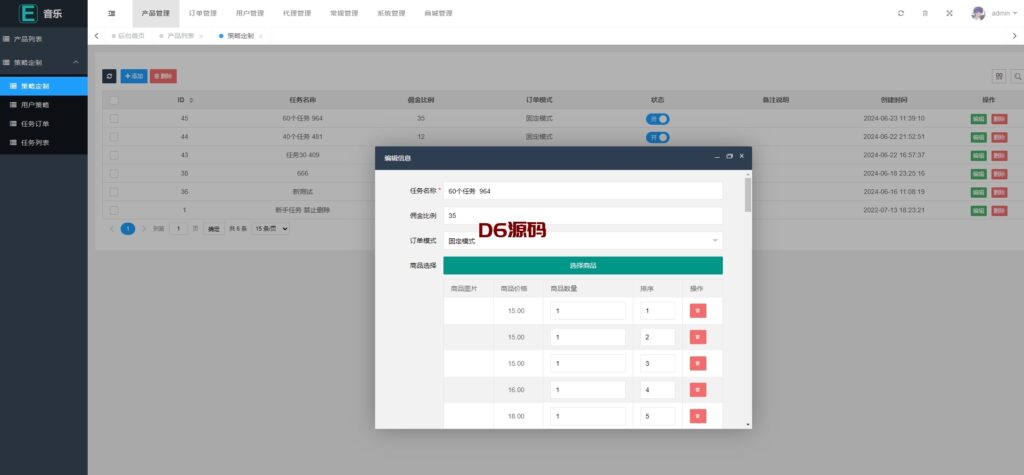The width and height of the screenshot is (1024, 475).
Task: Click the 佣金比例 input containing 35
Action: pos(583,216)
